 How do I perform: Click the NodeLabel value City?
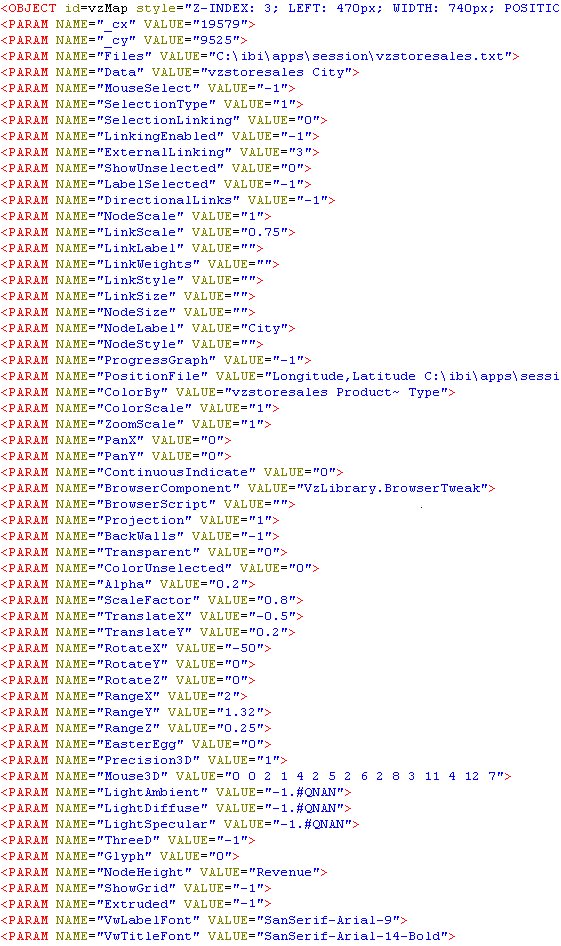(264, 328)
